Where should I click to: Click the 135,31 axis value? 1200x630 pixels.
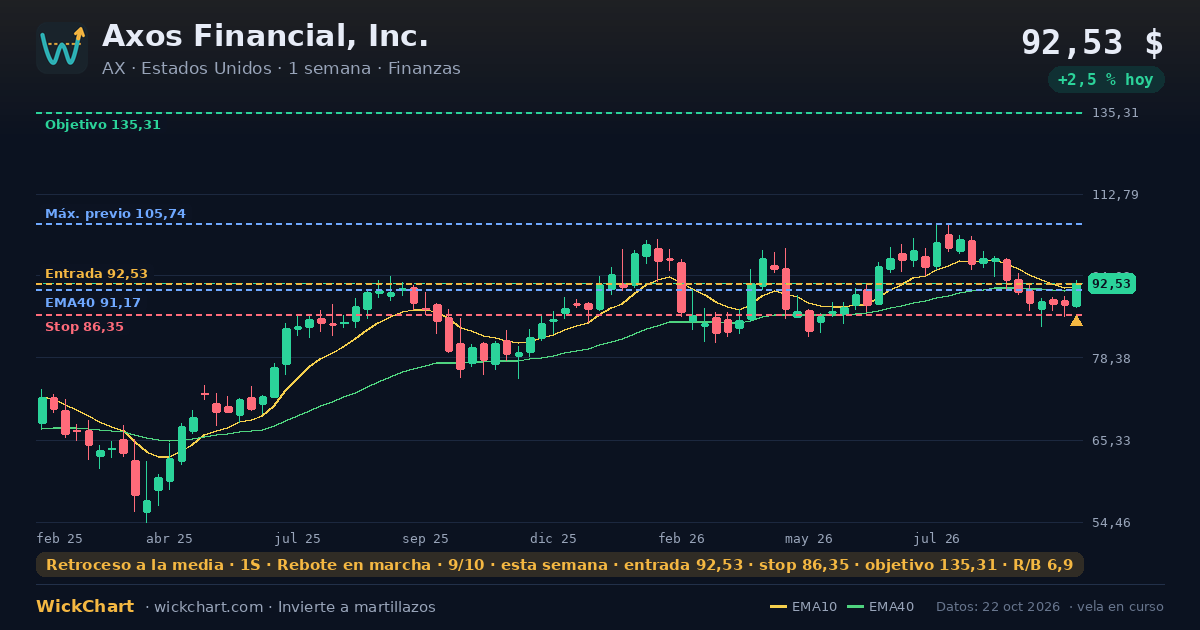pos(1115,113)
